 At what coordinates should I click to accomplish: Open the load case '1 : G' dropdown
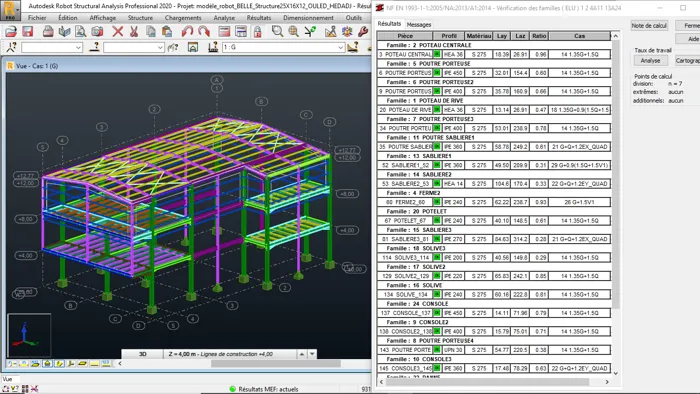click(x=340, y=47)
